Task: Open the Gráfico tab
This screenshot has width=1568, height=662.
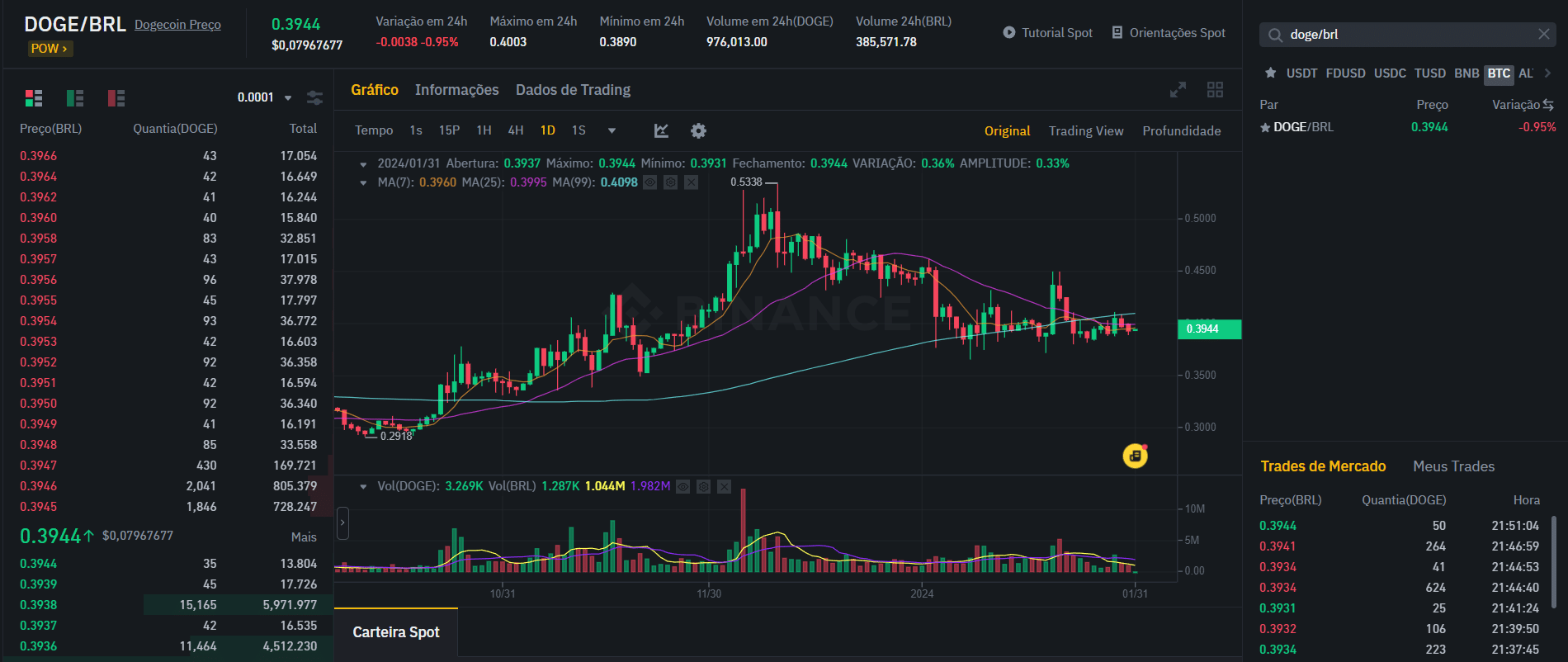Action: click(x=375, y=90)
